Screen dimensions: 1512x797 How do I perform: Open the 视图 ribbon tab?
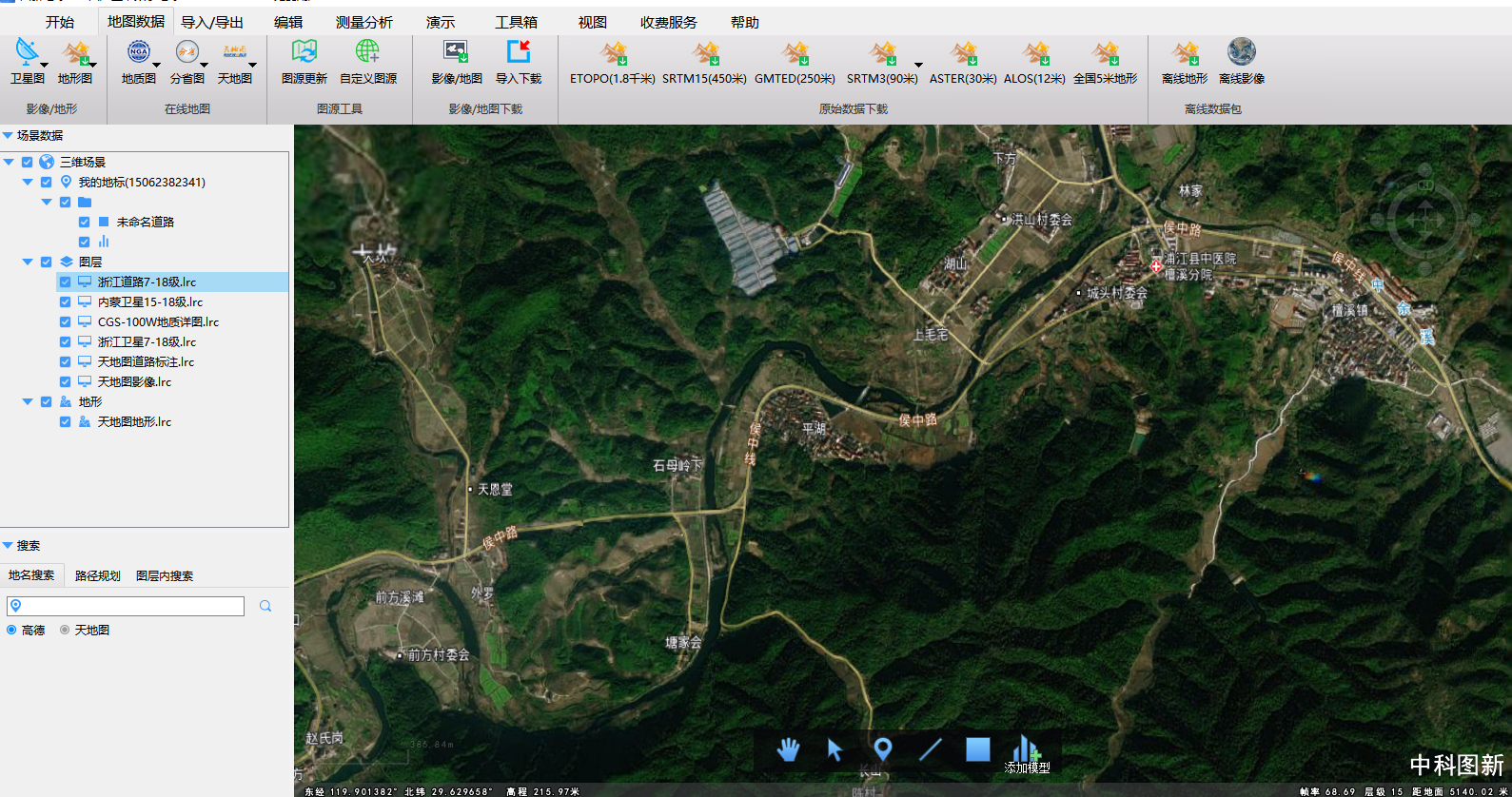tap(593, 22)
